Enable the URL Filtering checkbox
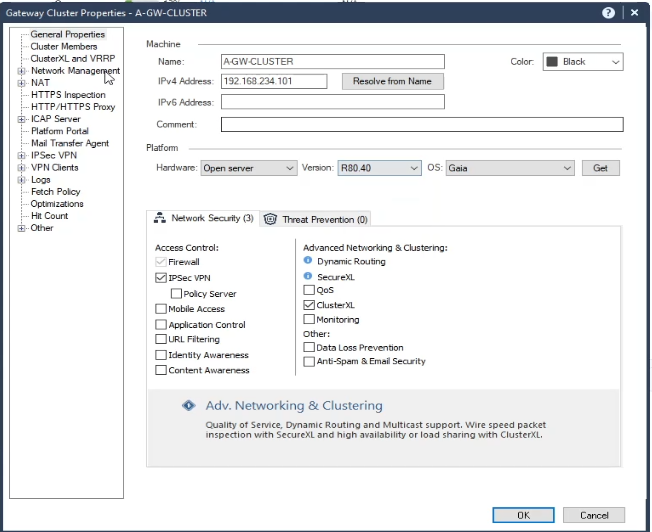 point(161,339)
